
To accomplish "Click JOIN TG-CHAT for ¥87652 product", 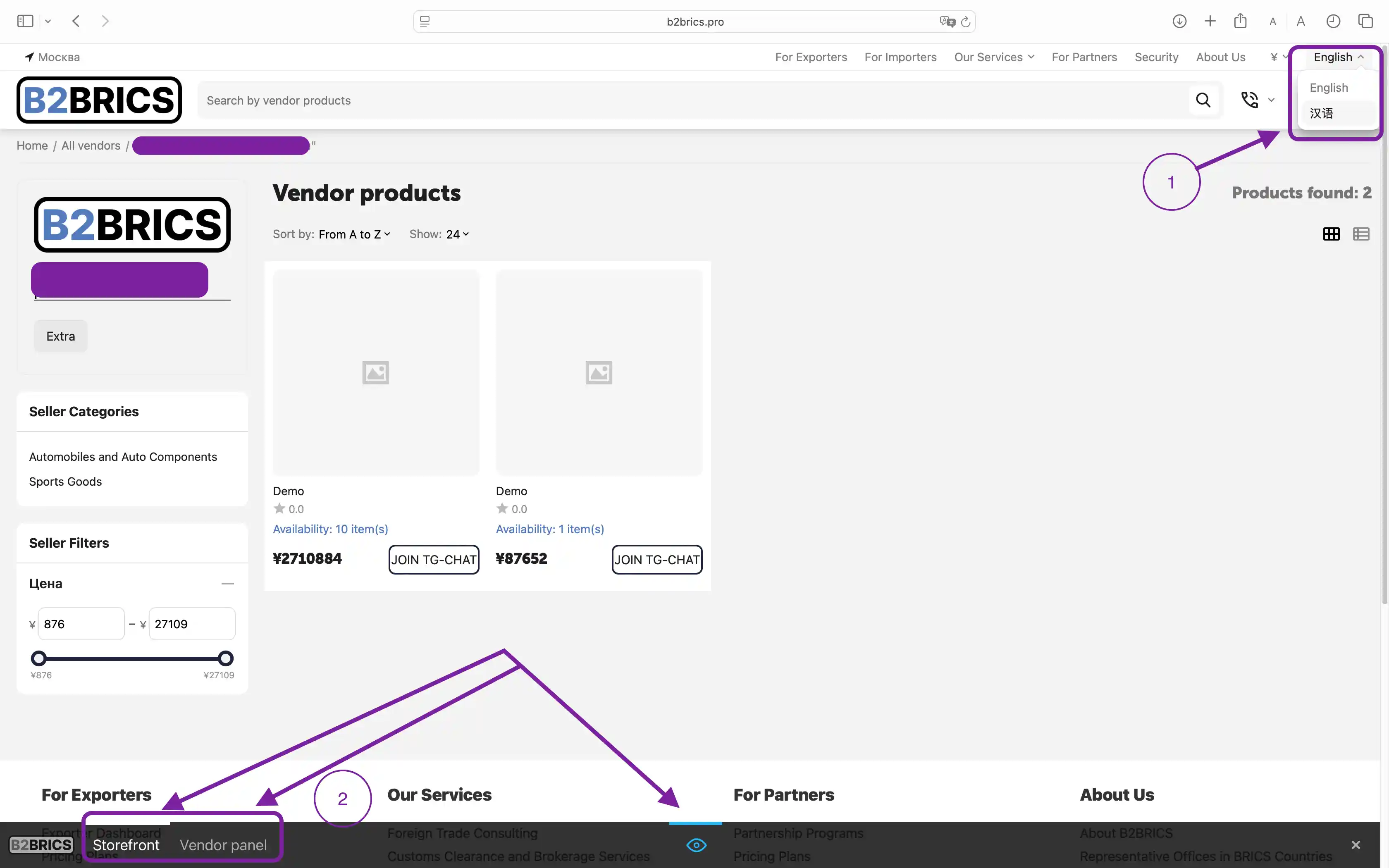I will (x=657, y=559).
